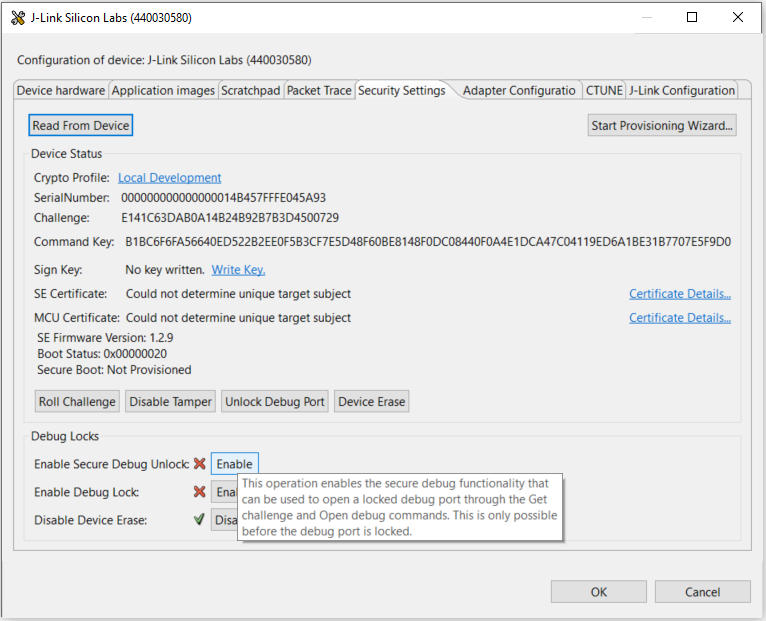Enable Secure Debug Unlock
766x621 pixels.
235,464
